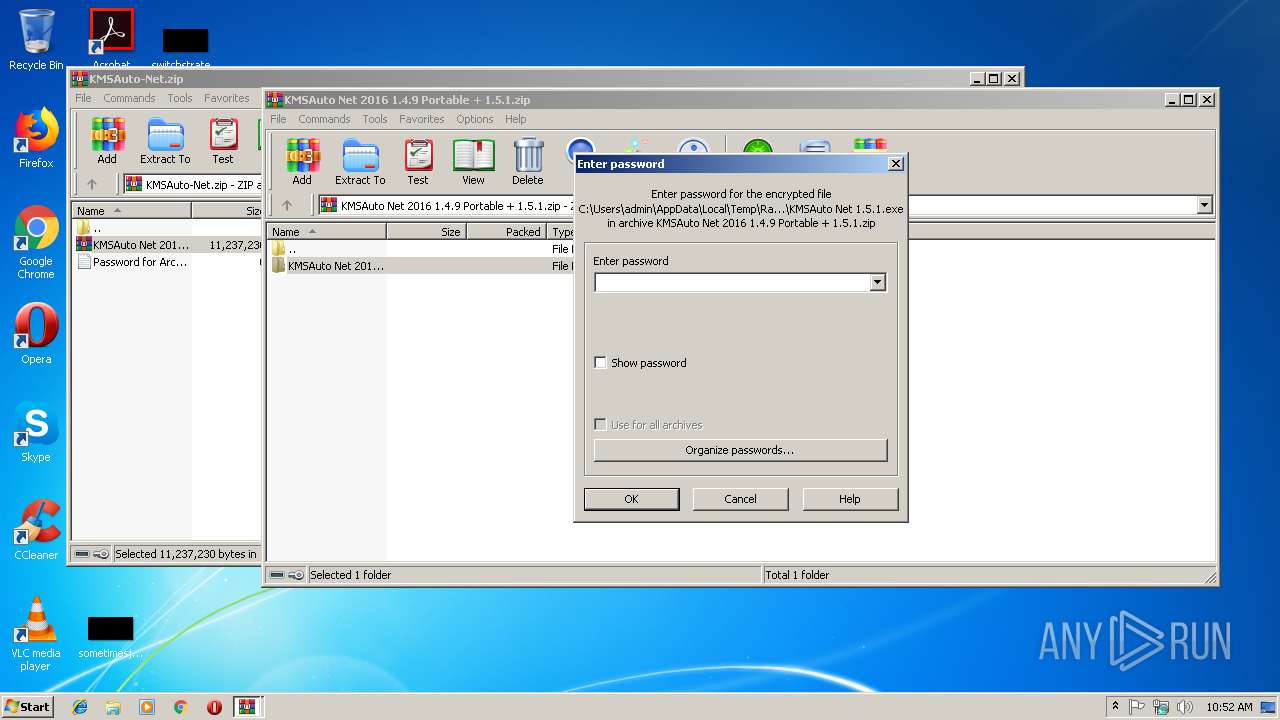Show hidden icons in the system tray
Viewport: 1280px width, 720px height.
pyautogui.click(x=1115, y=707)
